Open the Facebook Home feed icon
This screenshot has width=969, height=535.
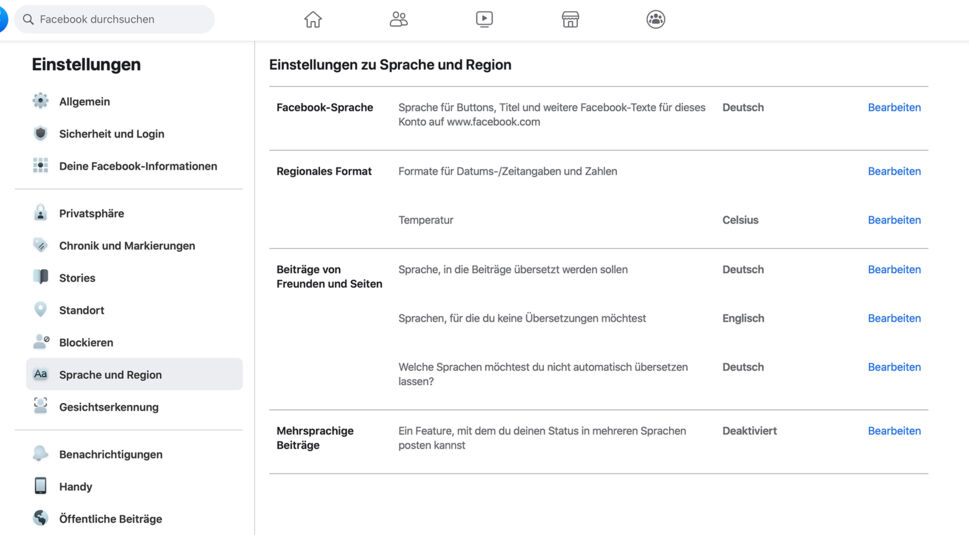pyautogui.click(x=313, y=20)
